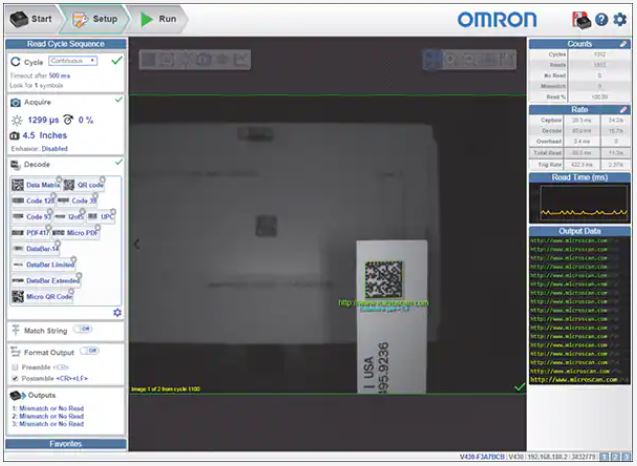Open the Decode settings gear icon
The width and height of the screenshot is (637, 466).
click(117, 312)
